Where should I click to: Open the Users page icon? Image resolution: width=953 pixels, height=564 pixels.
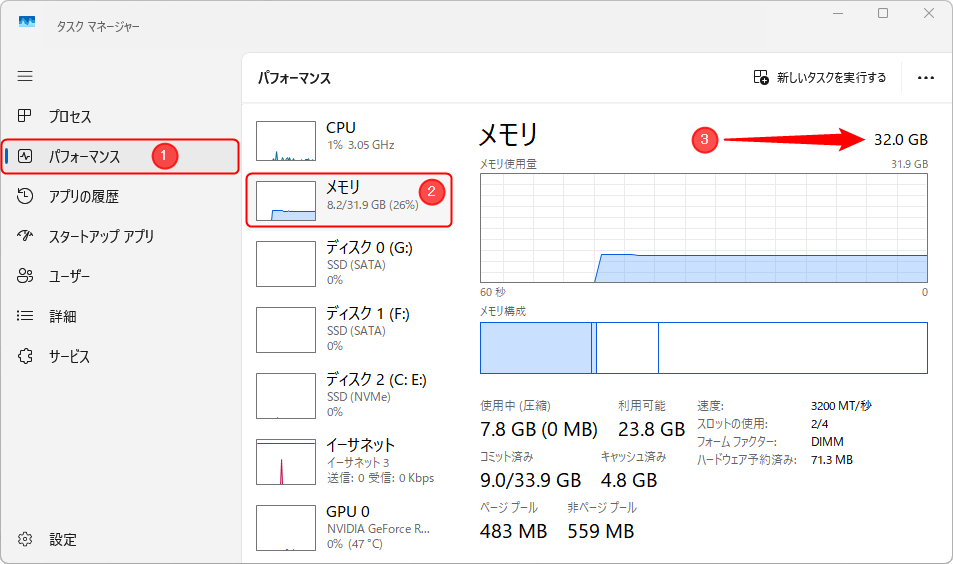(26, 277)
